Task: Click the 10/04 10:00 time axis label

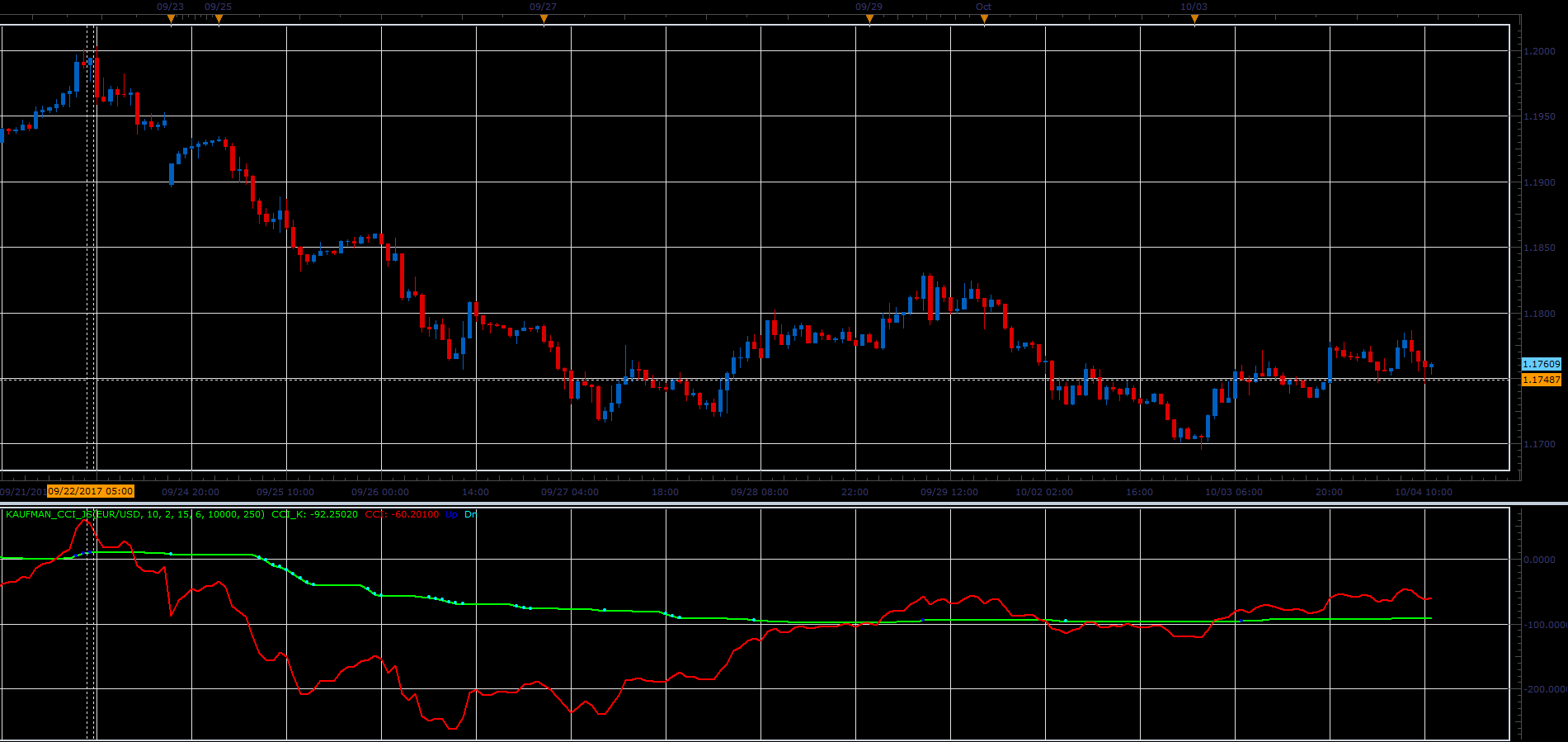Action: coord(1424,492)
